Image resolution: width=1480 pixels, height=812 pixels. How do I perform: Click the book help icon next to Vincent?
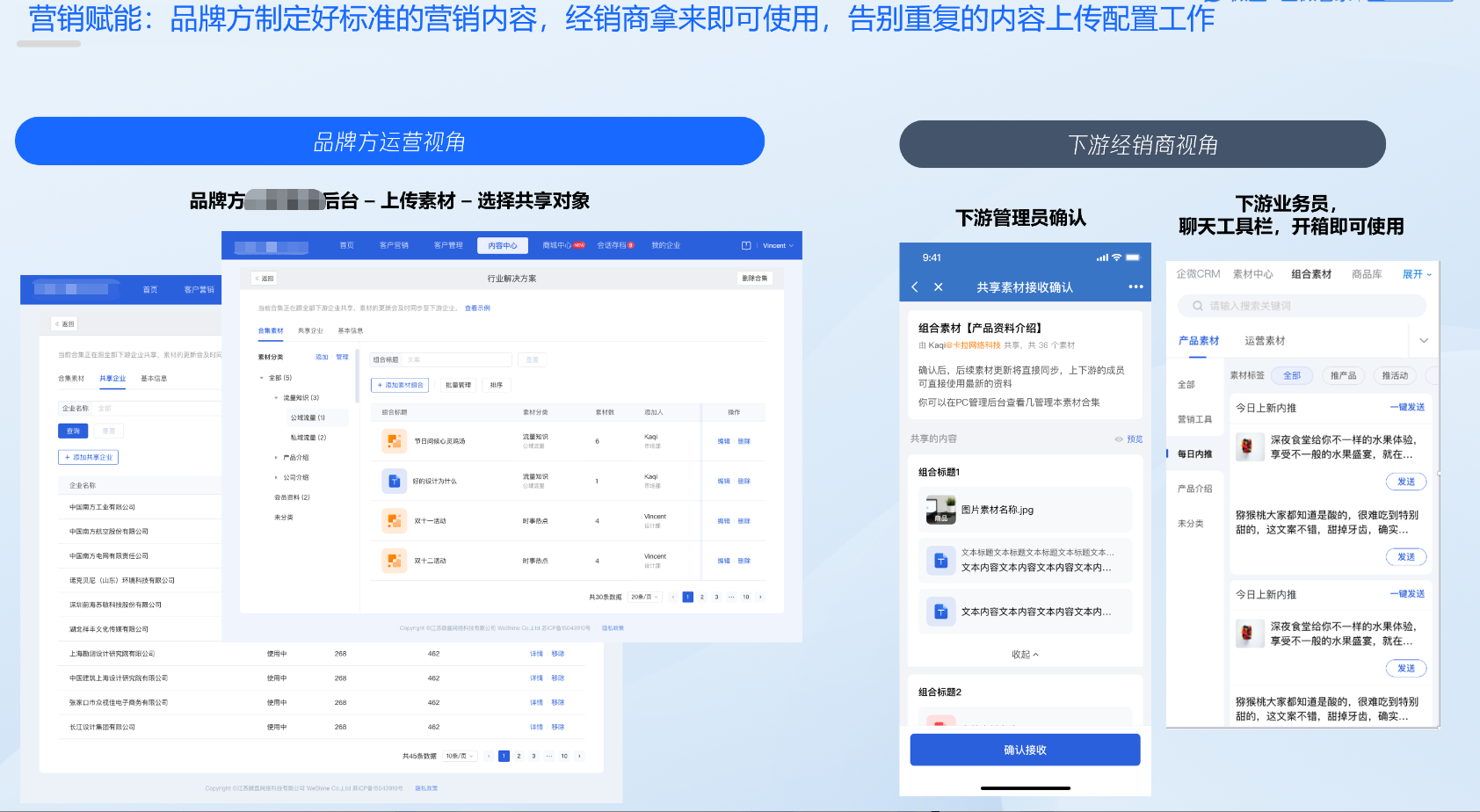(746, 246)
